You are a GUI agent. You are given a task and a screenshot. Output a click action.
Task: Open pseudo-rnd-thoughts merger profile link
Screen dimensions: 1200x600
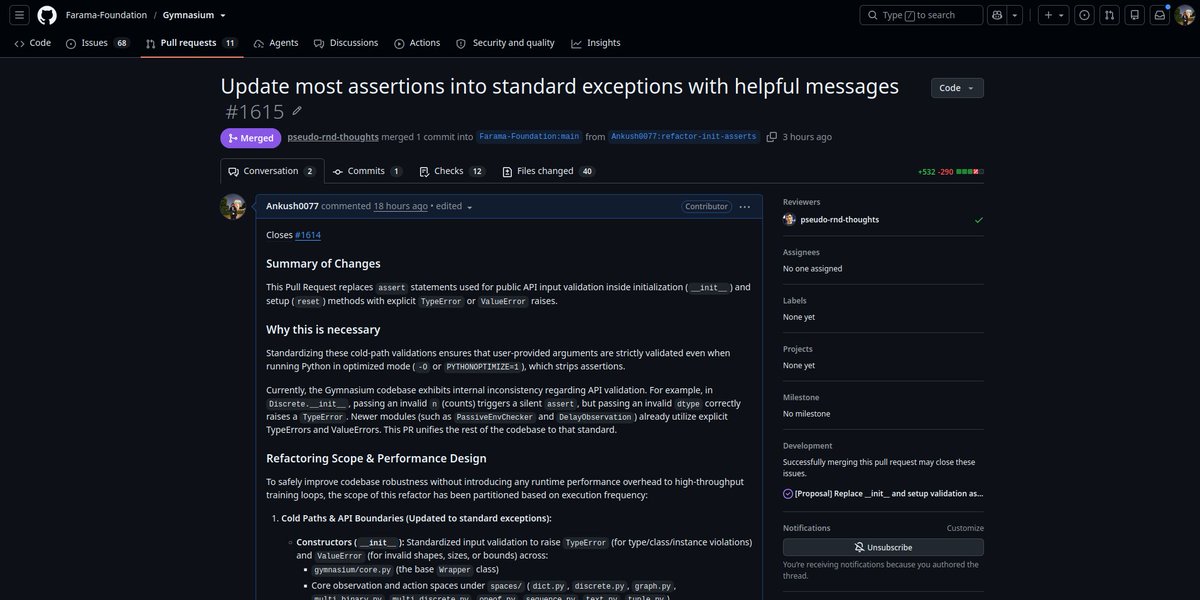point(333,137)
